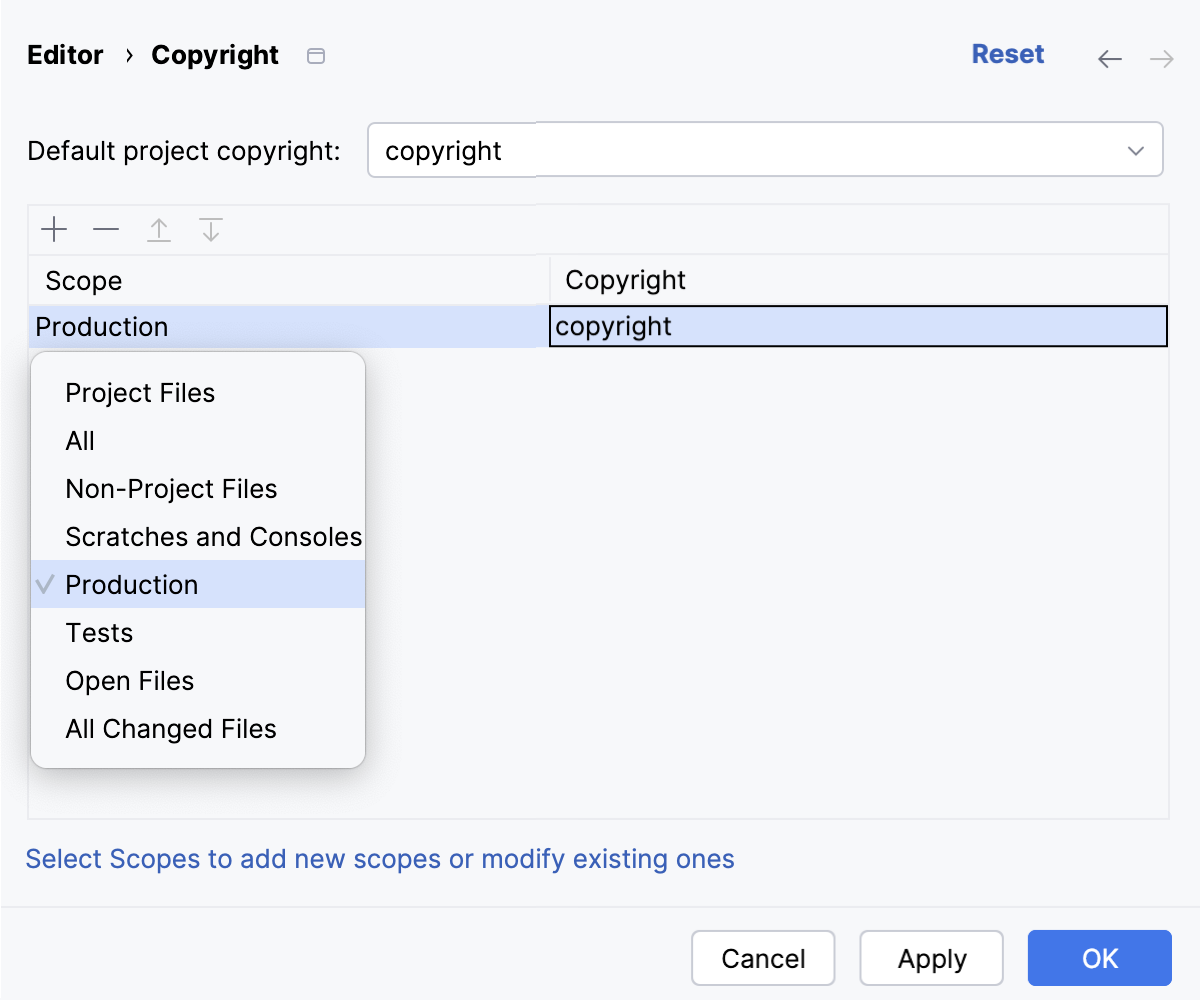
Task: Pick Scratches and Consoles scope
Action: [213, 537]
